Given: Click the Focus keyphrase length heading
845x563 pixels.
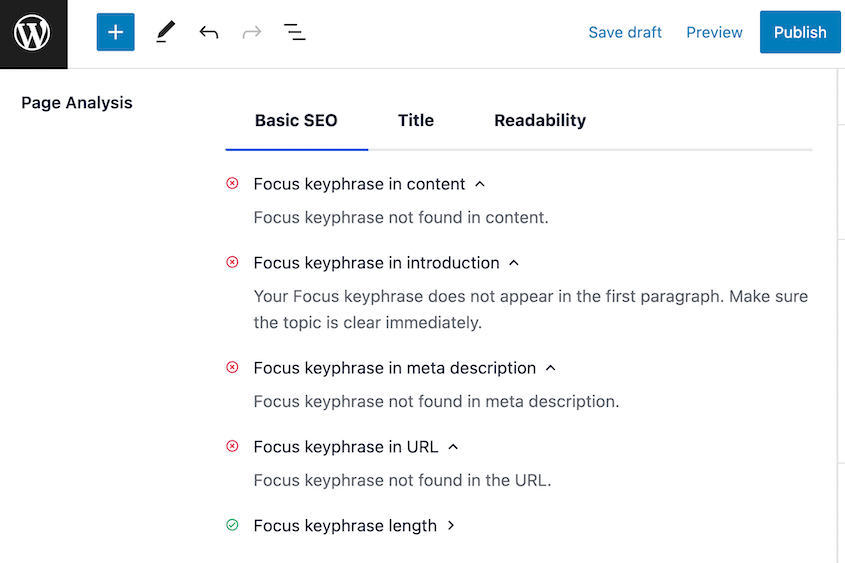Looking at the screenshot, I should [x=345, y=525].
